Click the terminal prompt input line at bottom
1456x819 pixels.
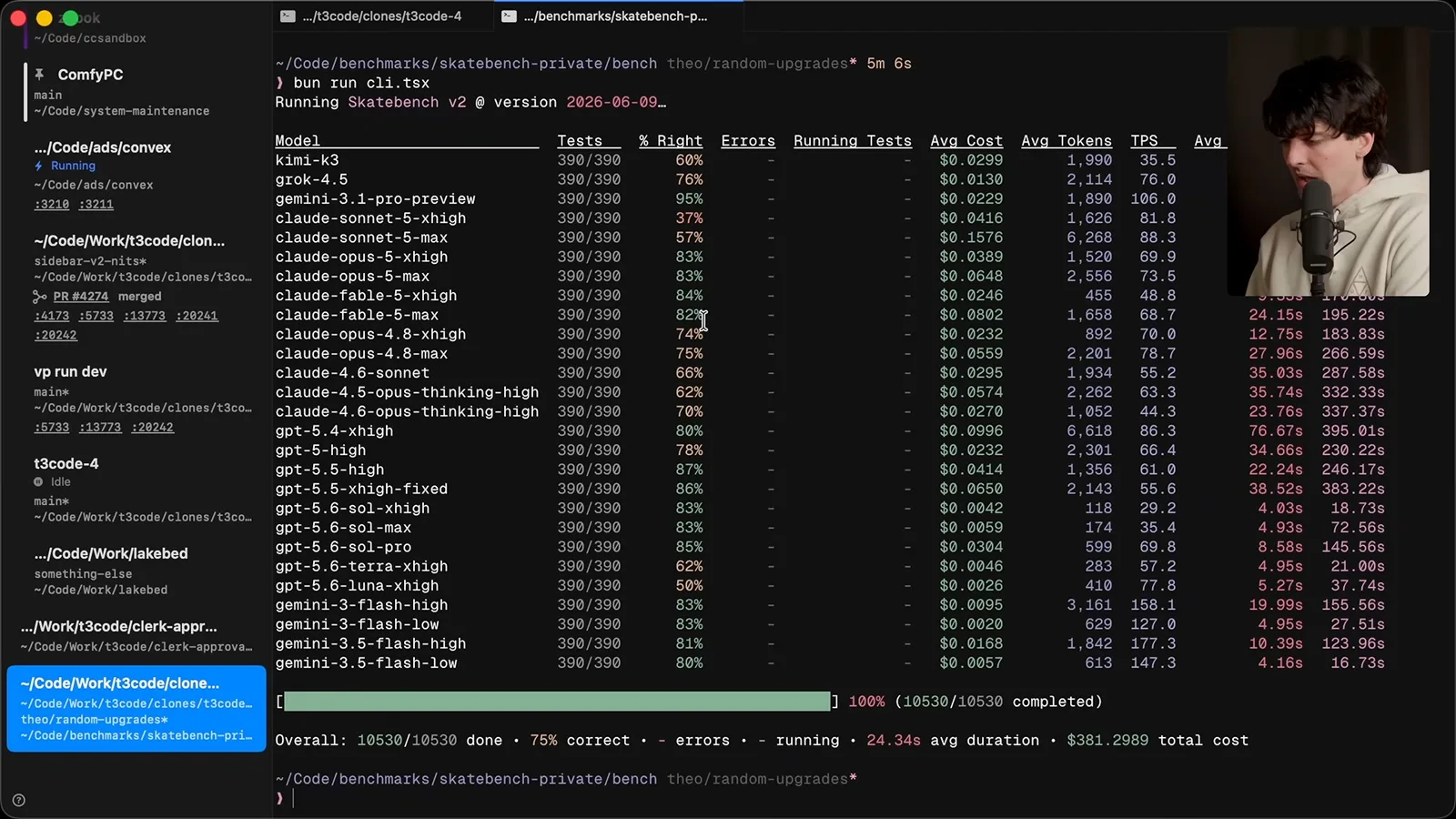(855, 799)
